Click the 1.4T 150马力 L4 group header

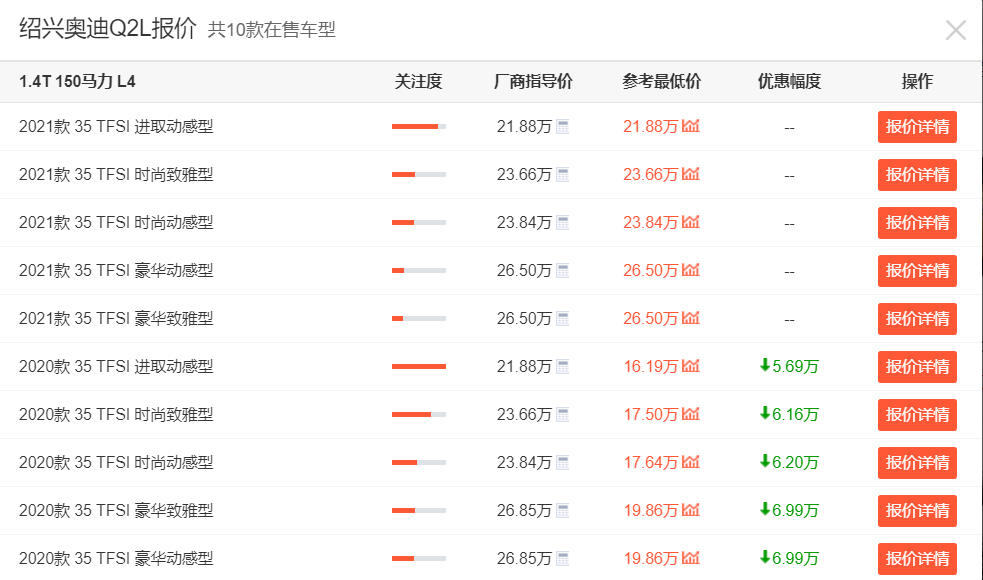pos(77,82)
